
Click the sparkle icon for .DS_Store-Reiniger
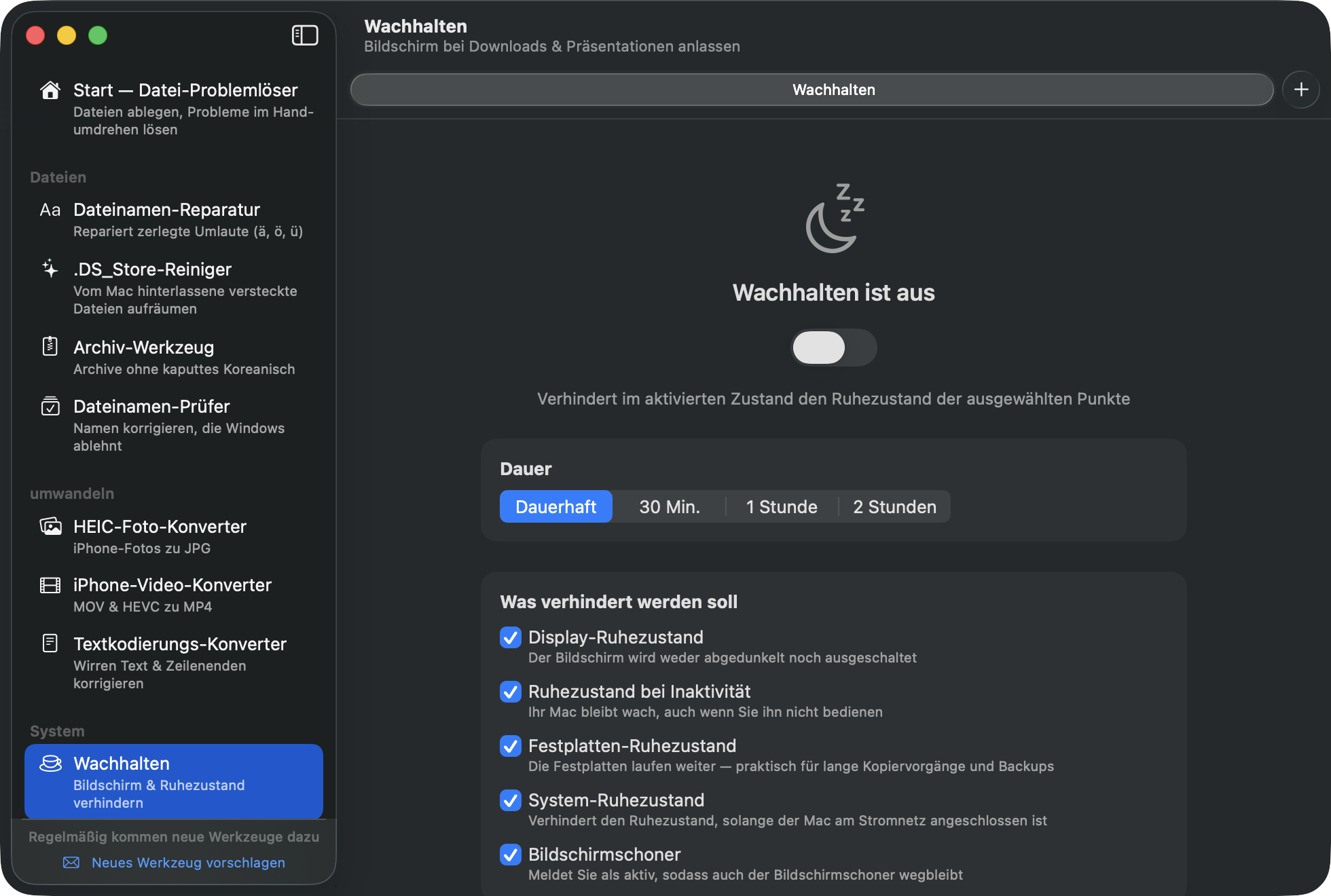coord(50,269)
